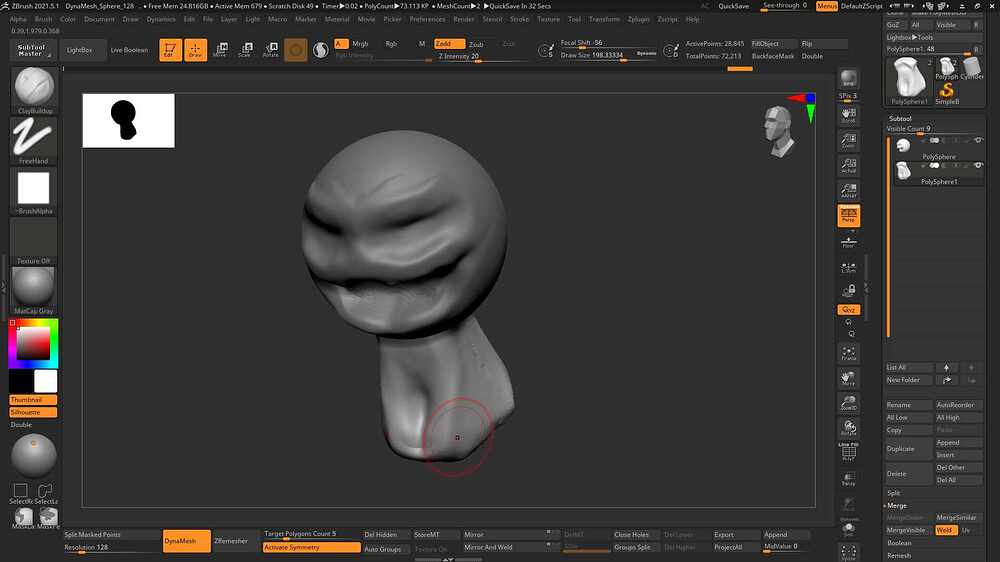Pick a color in the color picker square
This screenshot has width=1000, height=562.
33,344
